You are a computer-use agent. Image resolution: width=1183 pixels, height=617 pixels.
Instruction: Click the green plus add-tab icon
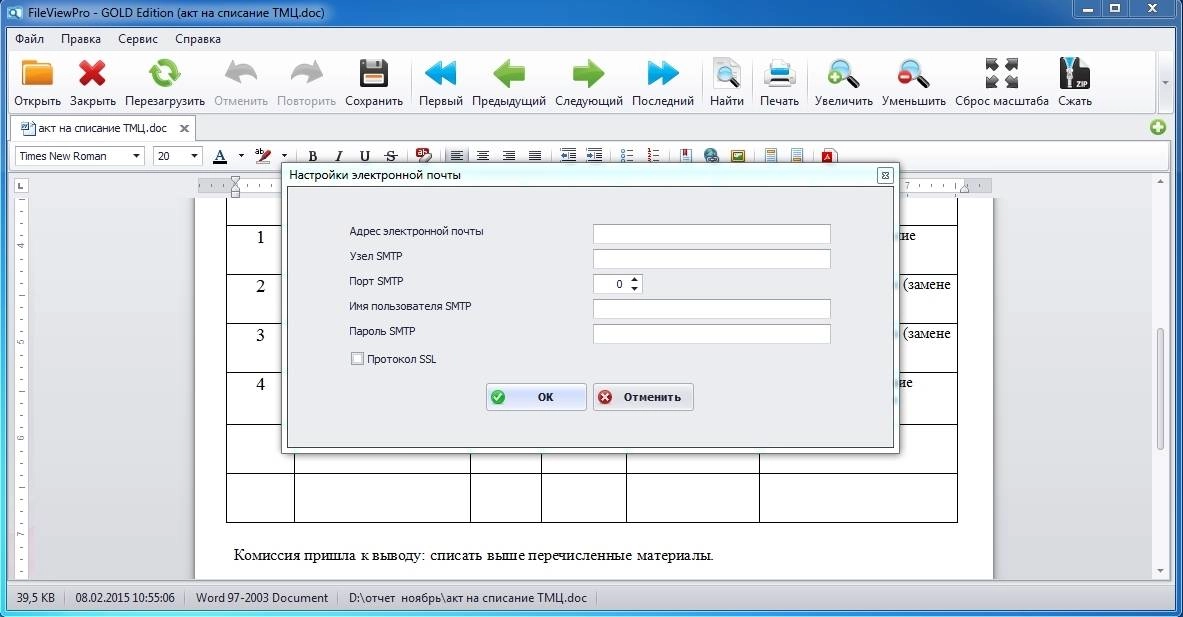[x=1158, y=127]
